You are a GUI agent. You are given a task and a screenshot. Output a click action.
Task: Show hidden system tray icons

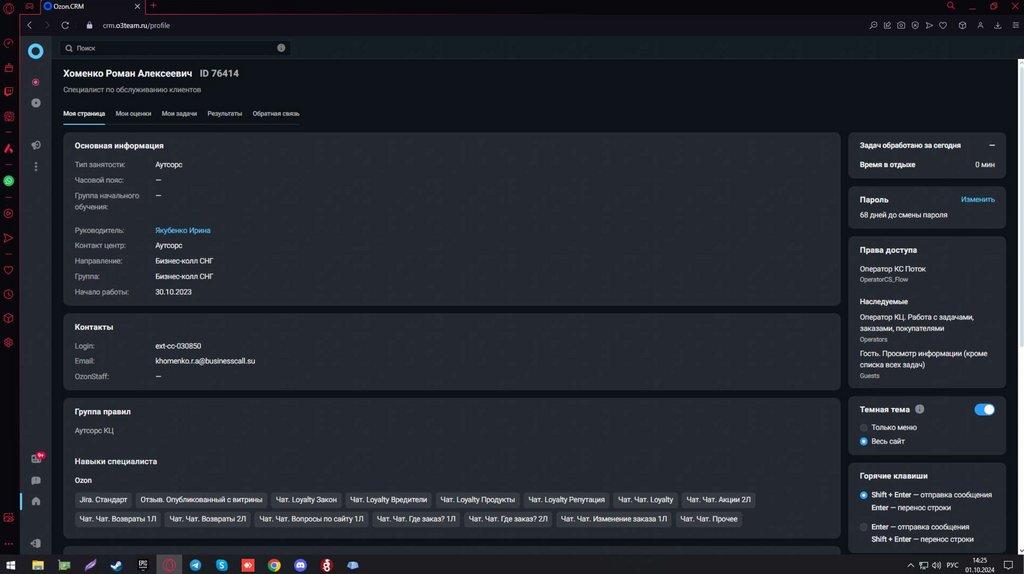(x=910, y=566)
